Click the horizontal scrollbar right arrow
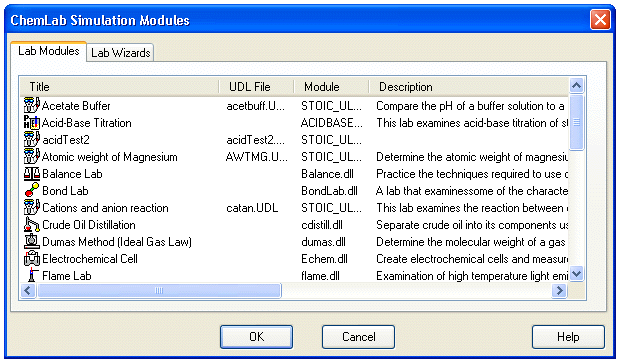The height and width of the screenshot is (361, 619). [559, 291]
